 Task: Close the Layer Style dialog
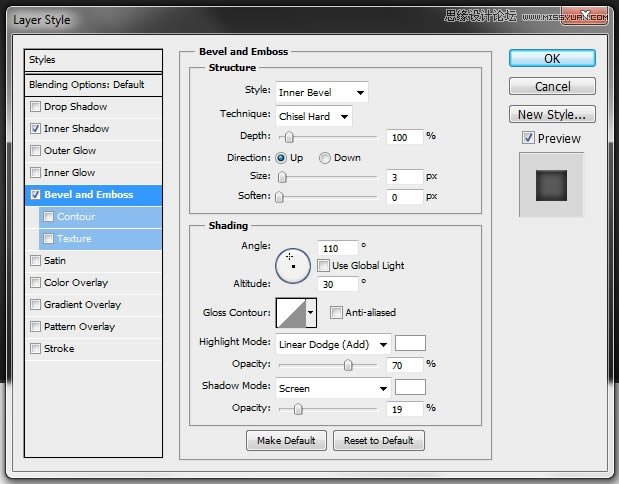(x=585, y=16)
